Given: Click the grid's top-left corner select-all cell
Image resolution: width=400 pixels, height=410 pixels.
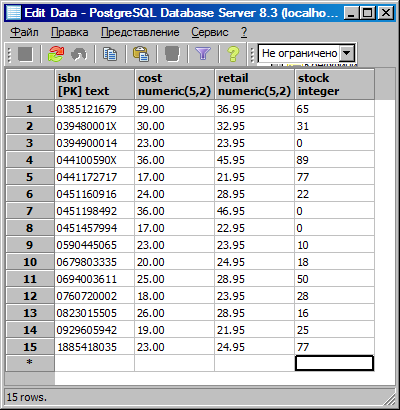Looking at the screenshot, I should coord(30,84).
